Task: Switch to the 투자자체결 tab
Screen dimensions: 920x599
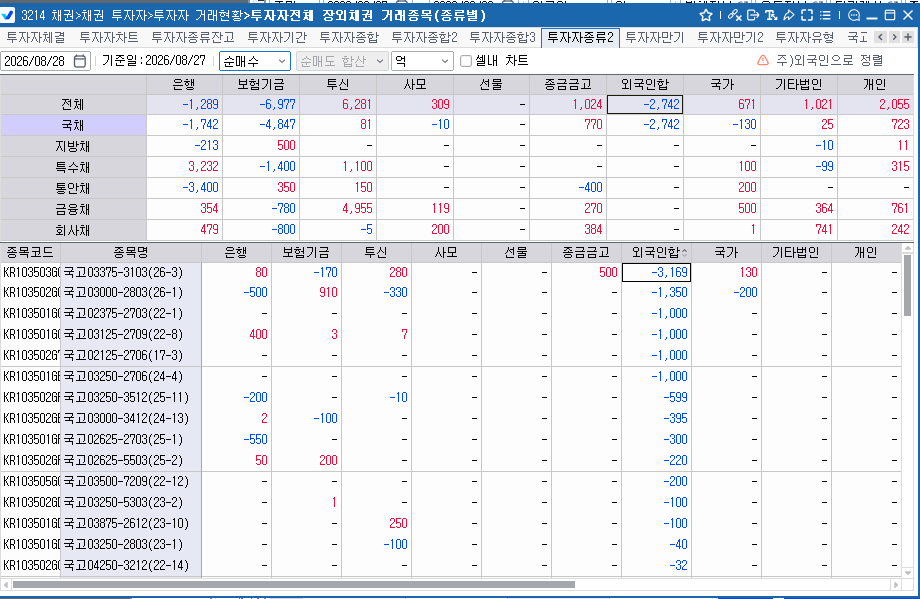Action: (36, 38)
